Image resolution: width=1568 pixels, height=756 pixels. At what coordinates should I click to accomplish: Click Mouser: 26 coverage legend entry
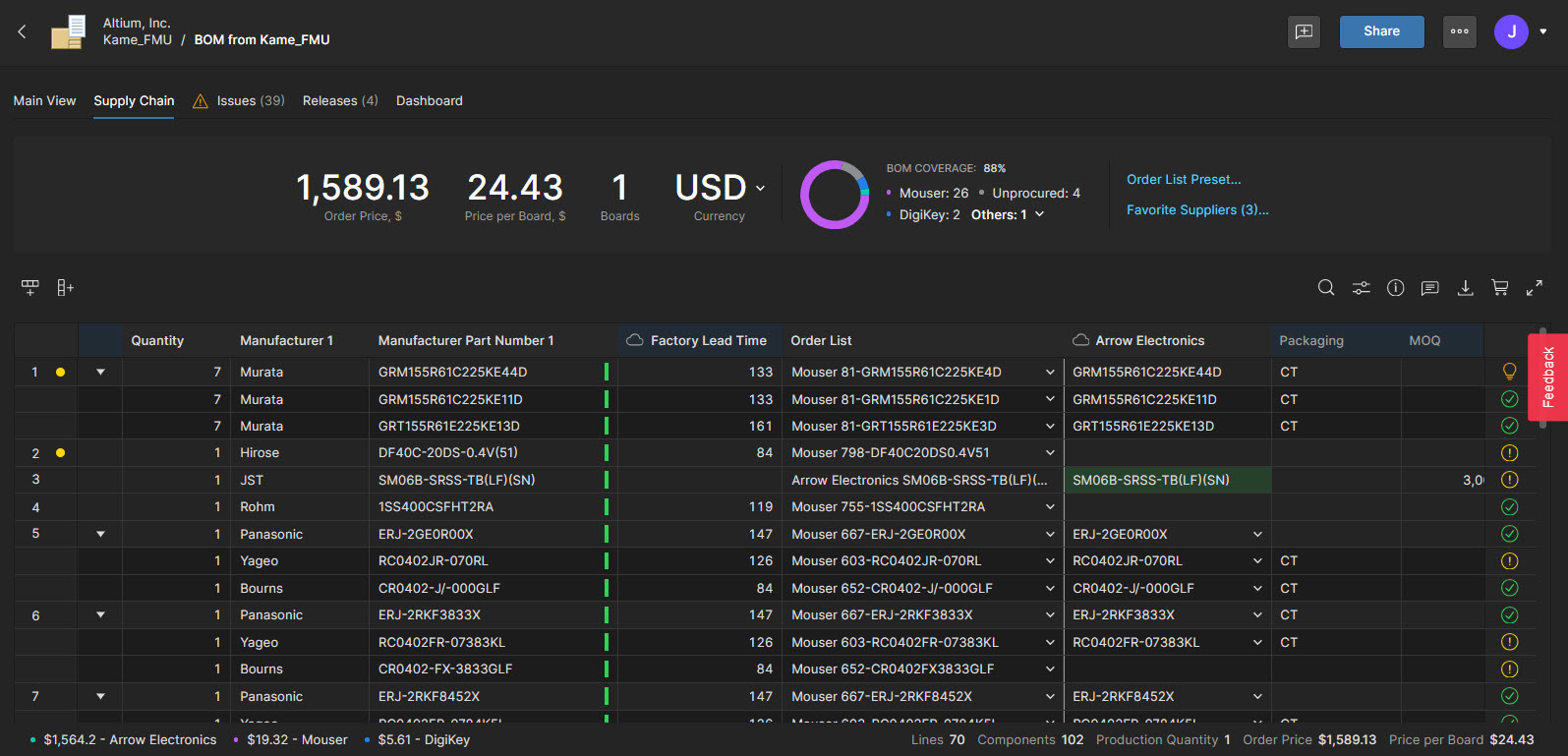click(927, 193)
